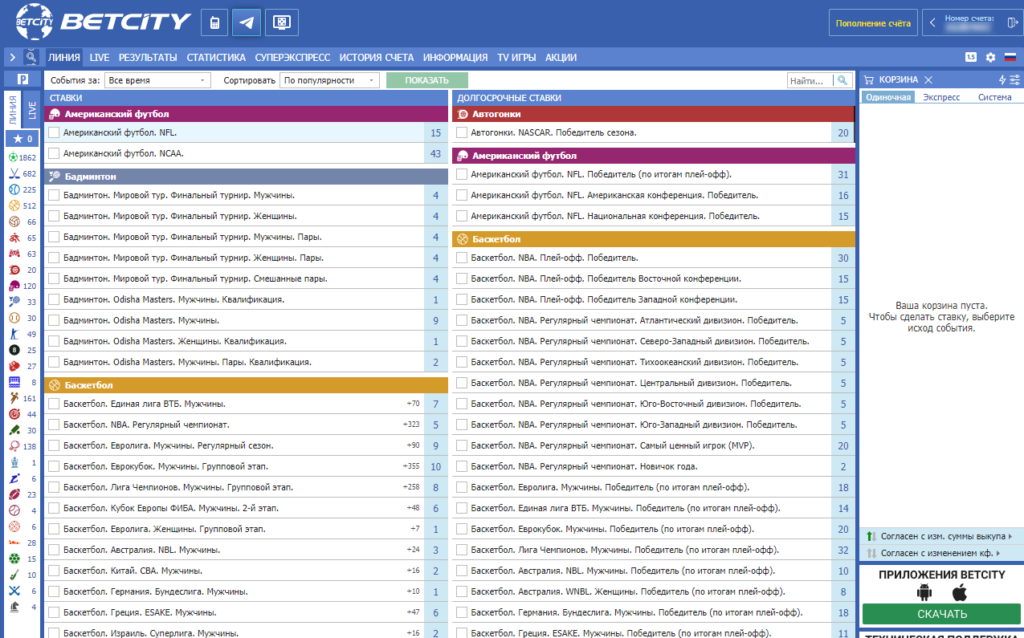
Task: Select volleyball sidebar icon with 66 events
Action: [14, 222]
